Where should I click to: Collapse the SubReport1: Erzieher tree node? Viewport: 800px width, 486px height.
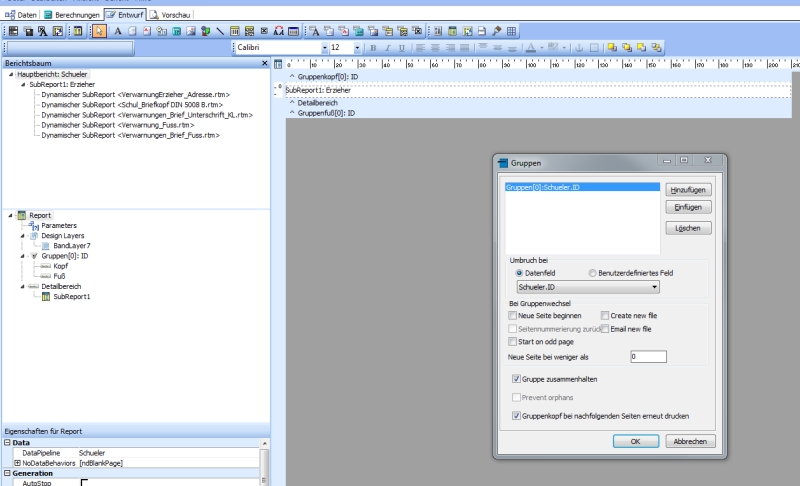(x=23, y=85)
